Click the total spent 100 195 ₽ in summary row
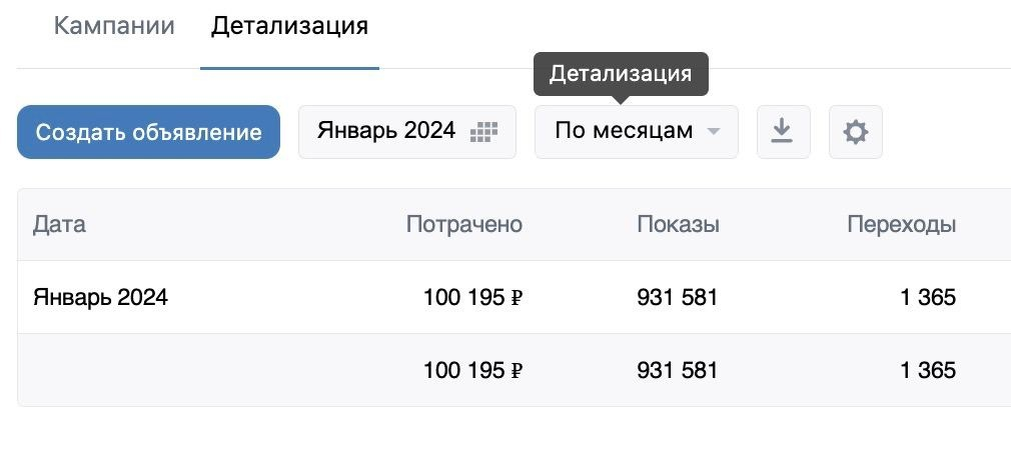Viewport: 1011px width, 464px height. [473, 371]
